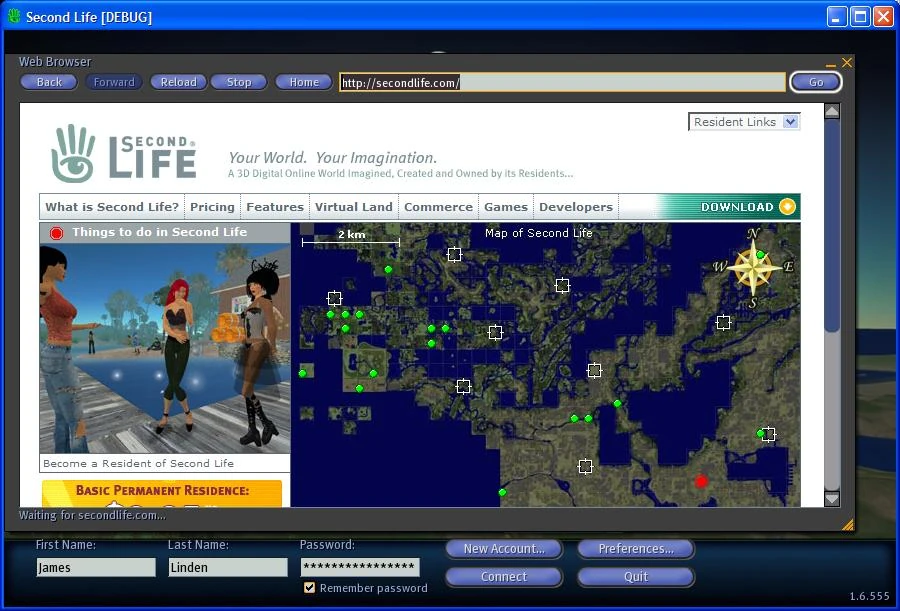Click scroll down arrow of web page
The height and width of the screenshot is (611, 900).
click(832, 498)
